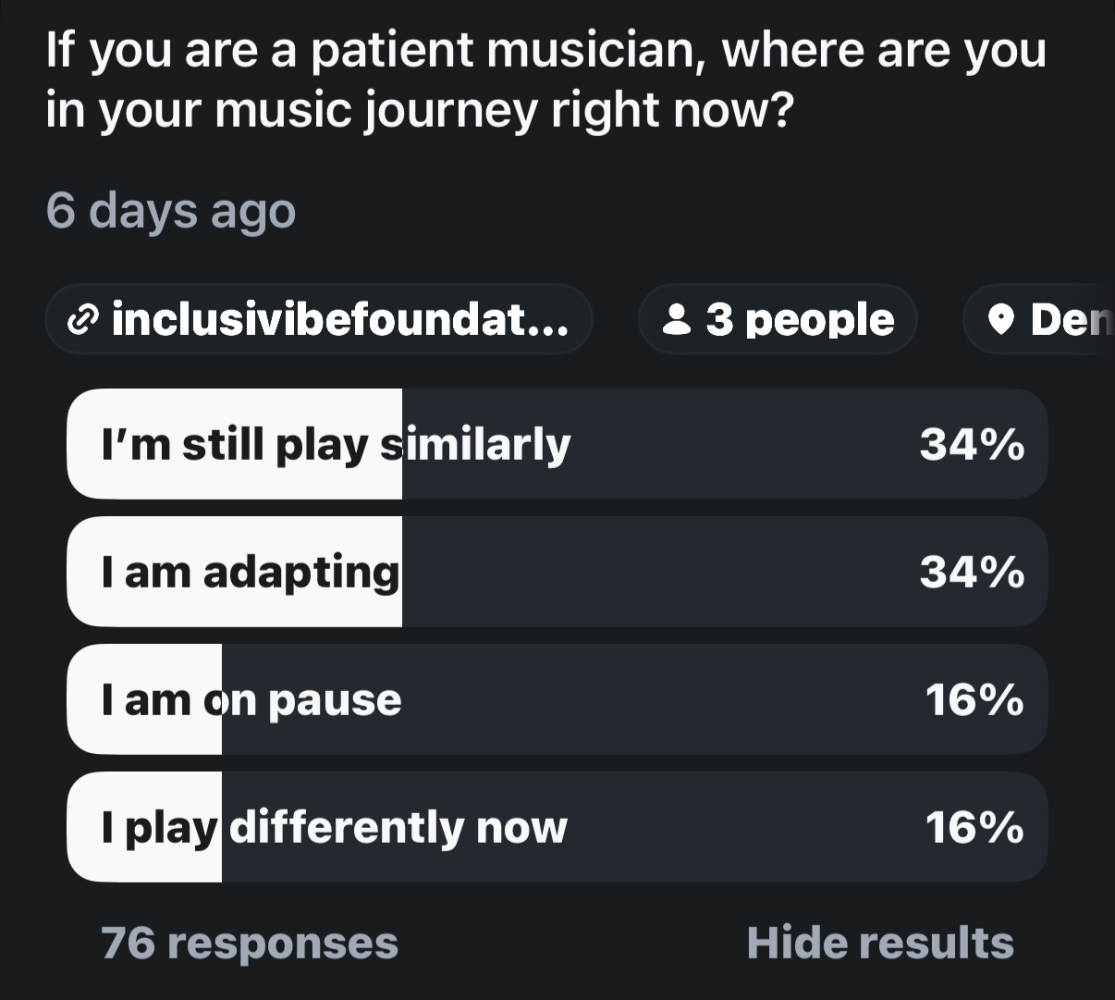Screen dimensions: 1115x1000
Task: Click the white progress bar of pause option
Action: coord(144,699)
